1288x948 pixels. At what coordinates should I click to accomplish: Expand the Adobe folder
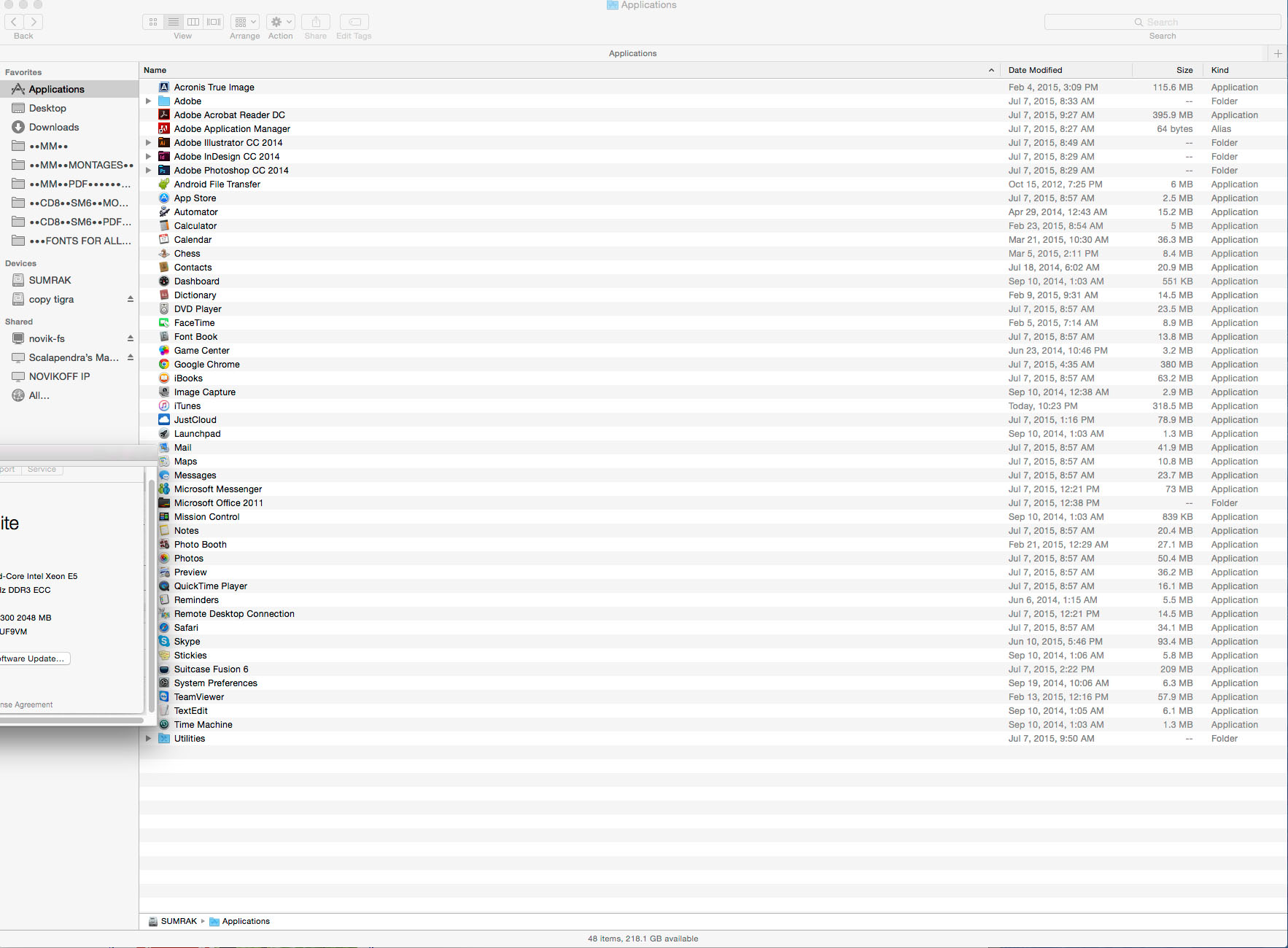tap(149, 101)
